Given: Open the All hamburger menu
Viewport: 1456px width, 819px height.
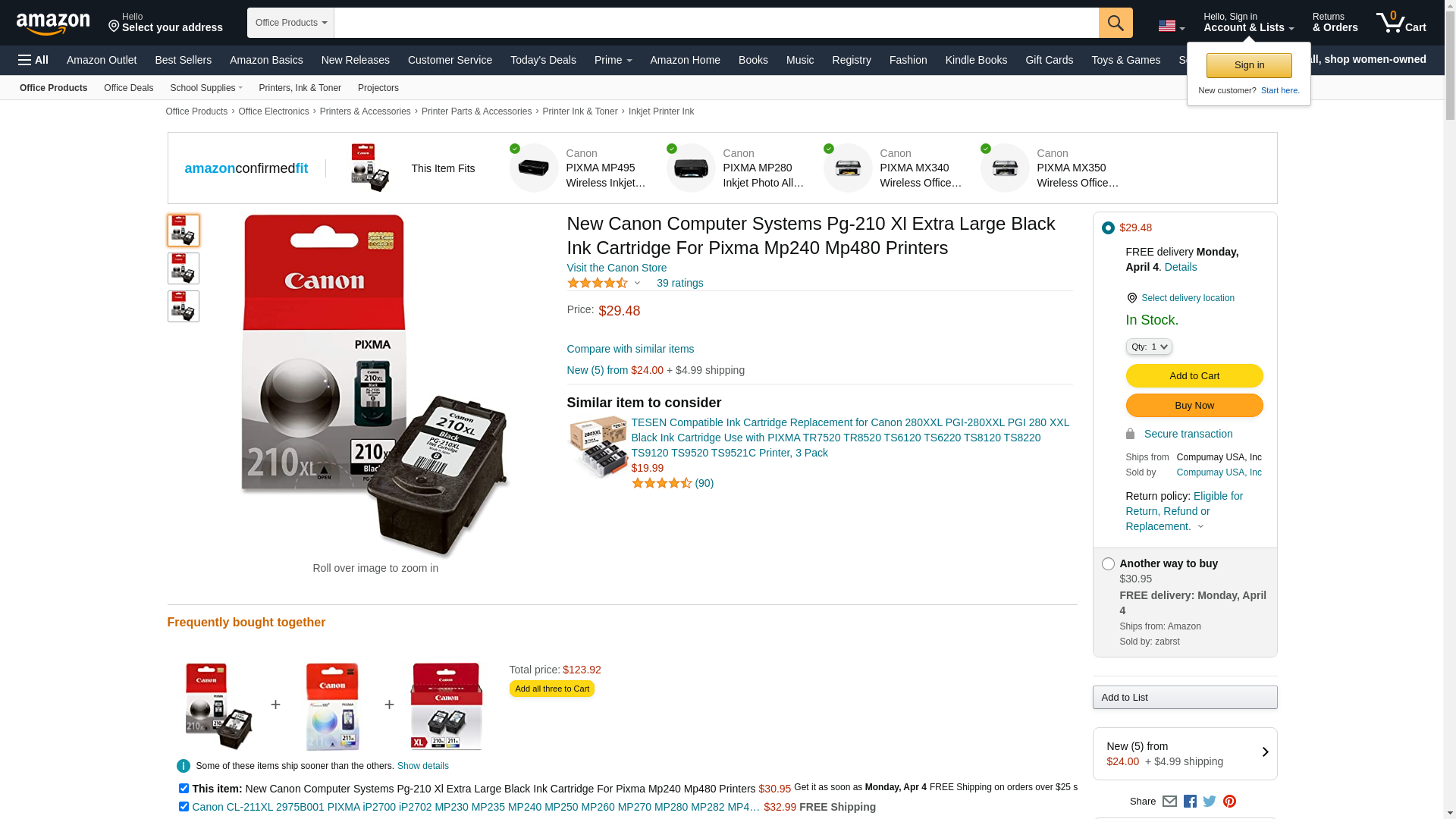Looking at the screenshot, I should pyautogui.click(x=33, y=60).
